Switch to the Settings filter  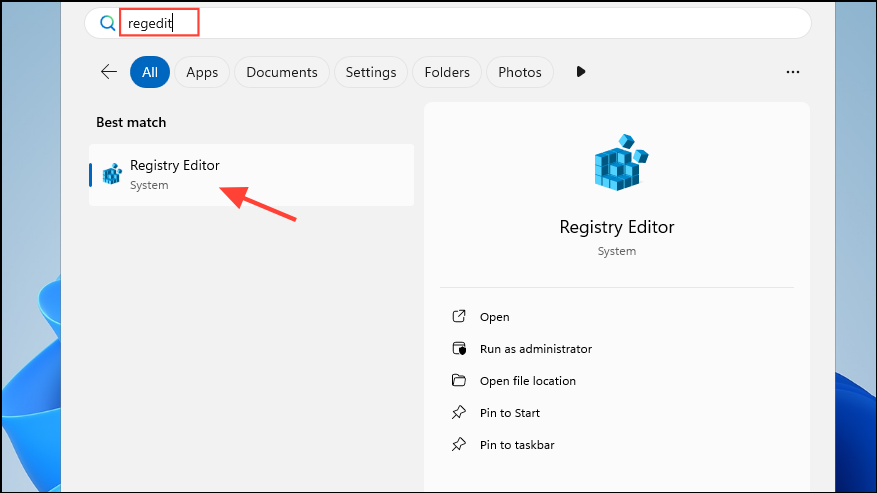pos(371,72)
